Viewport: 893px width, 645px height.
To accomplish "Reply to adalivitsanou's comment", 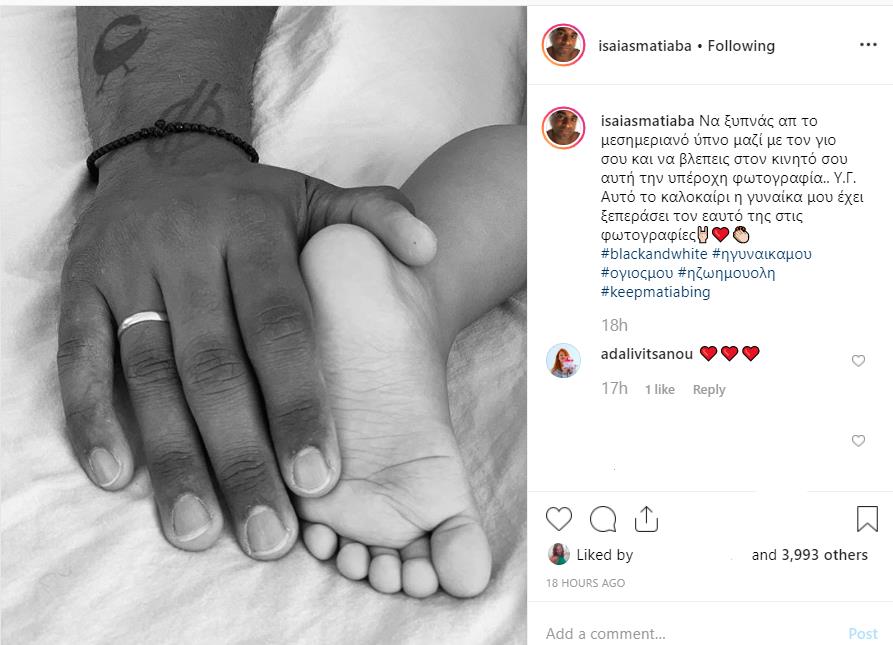I will (709, 389).
